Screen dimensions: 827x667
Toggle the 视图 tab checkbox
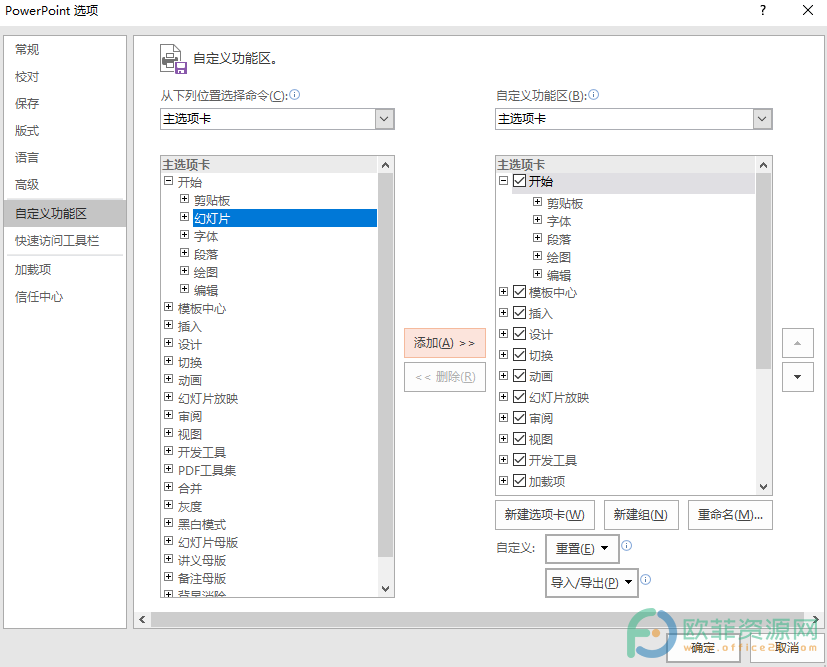tap(520, 439)
